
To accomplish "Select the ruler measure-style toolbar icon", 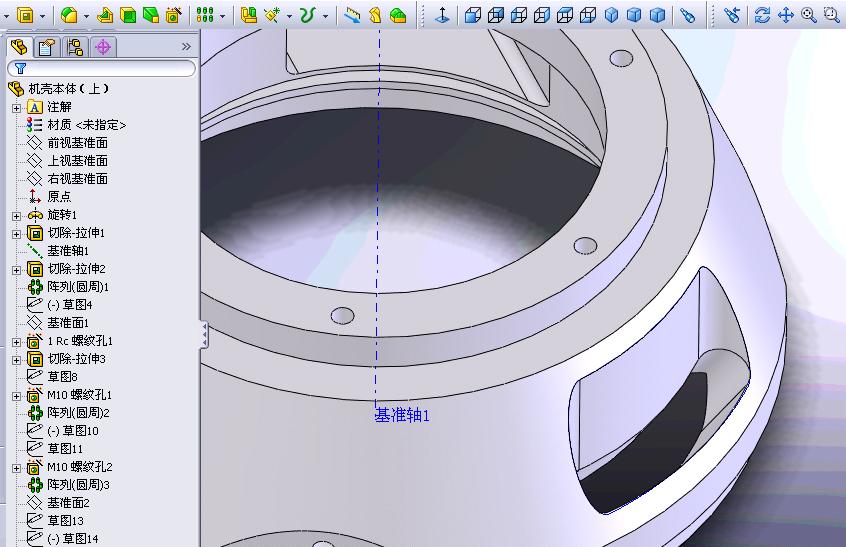I will 352,15.
